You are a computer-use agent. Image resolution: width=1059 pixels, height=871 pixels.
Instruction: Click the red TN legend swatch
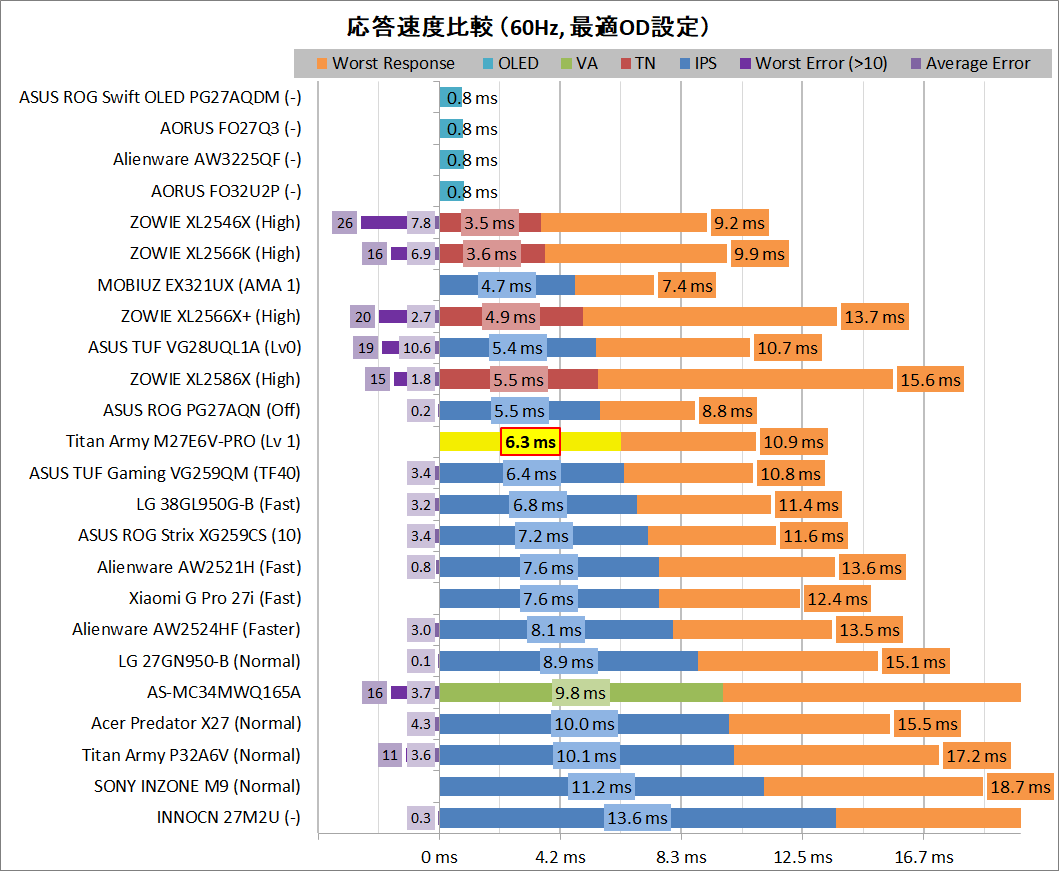tap(626, 63)
